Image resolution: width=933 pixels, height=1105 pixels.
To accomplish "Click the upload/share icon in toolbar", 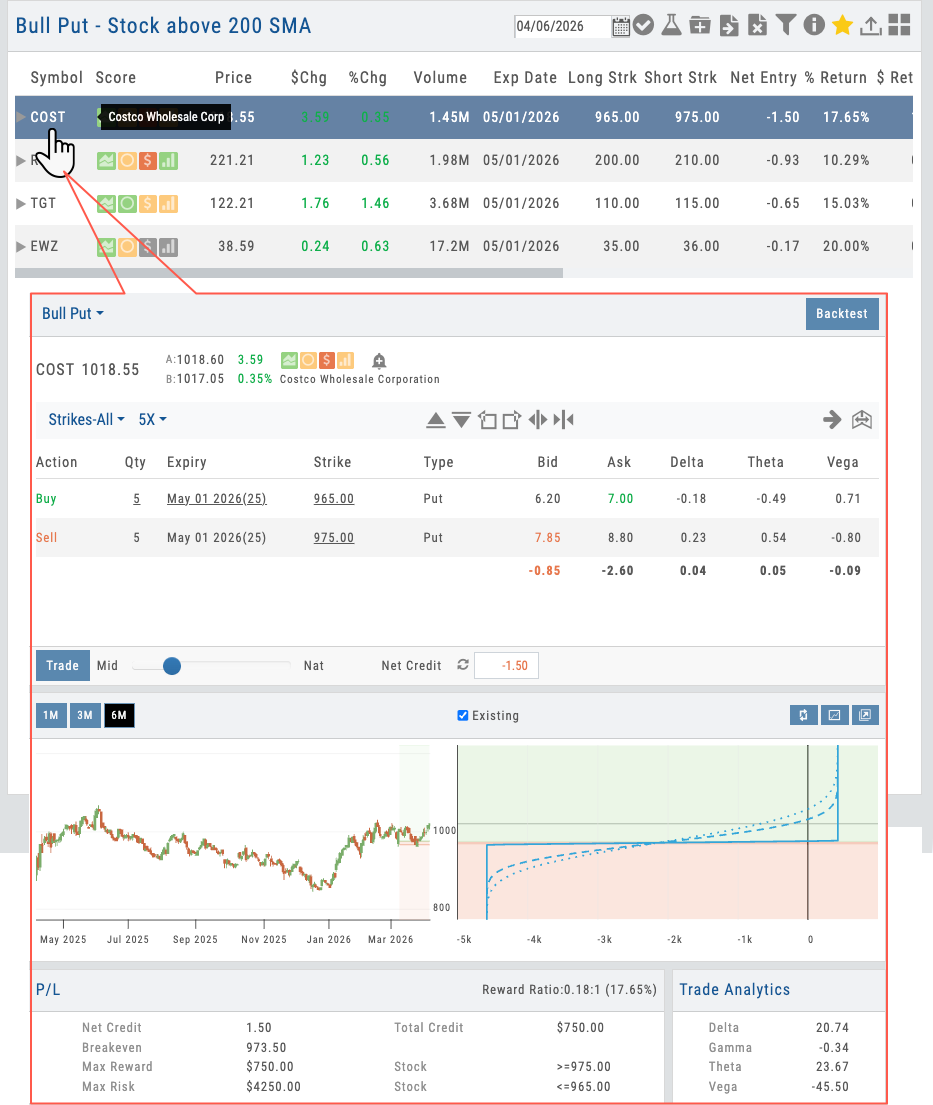I will tap(870, 26).
